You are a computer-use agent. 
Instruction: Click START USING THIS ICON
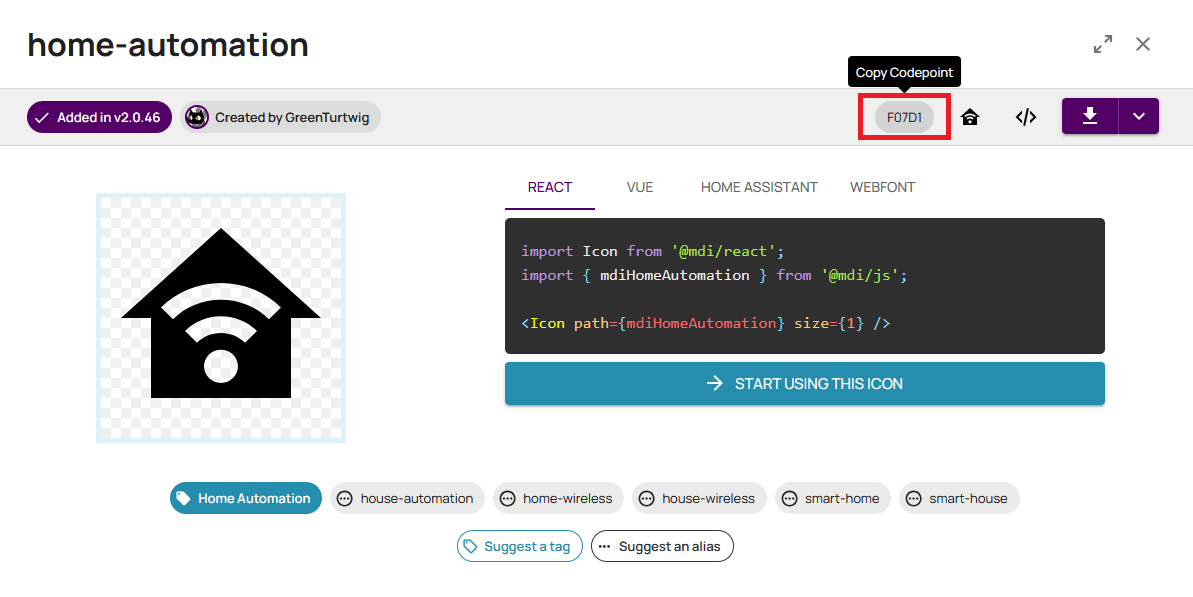805,383
